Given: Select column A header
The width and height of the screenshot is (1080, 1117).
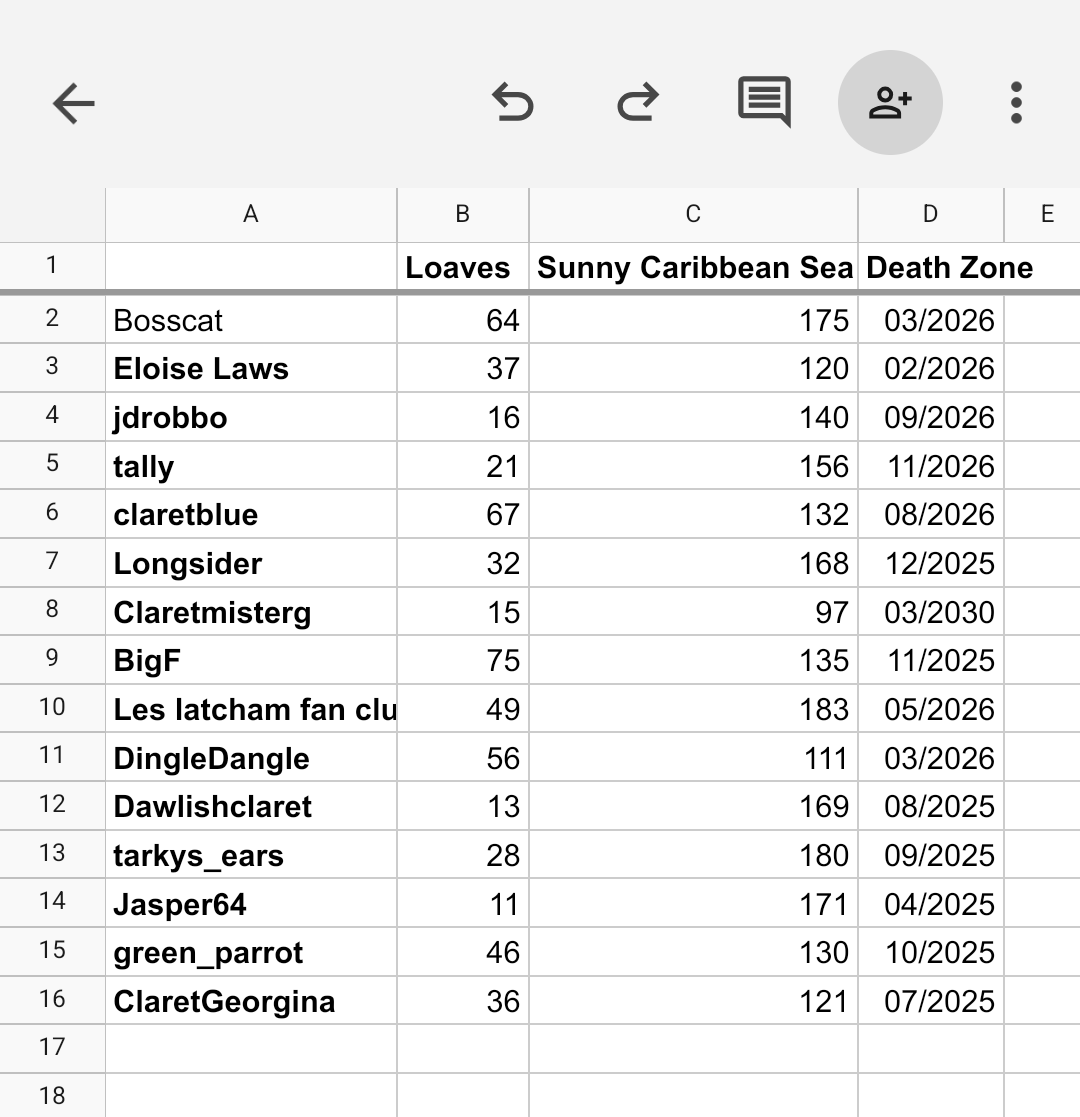Looking at the screenshot, I should click(250, 214).
